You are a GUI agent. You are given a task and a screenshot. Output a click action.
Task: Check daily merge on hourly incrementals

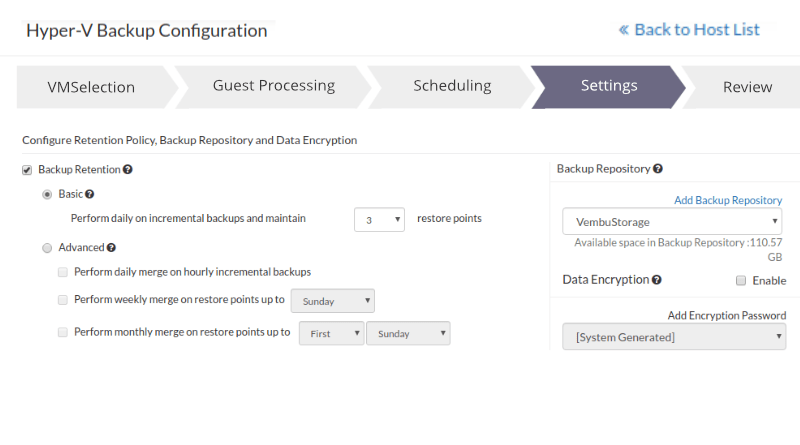click(63, 272)
